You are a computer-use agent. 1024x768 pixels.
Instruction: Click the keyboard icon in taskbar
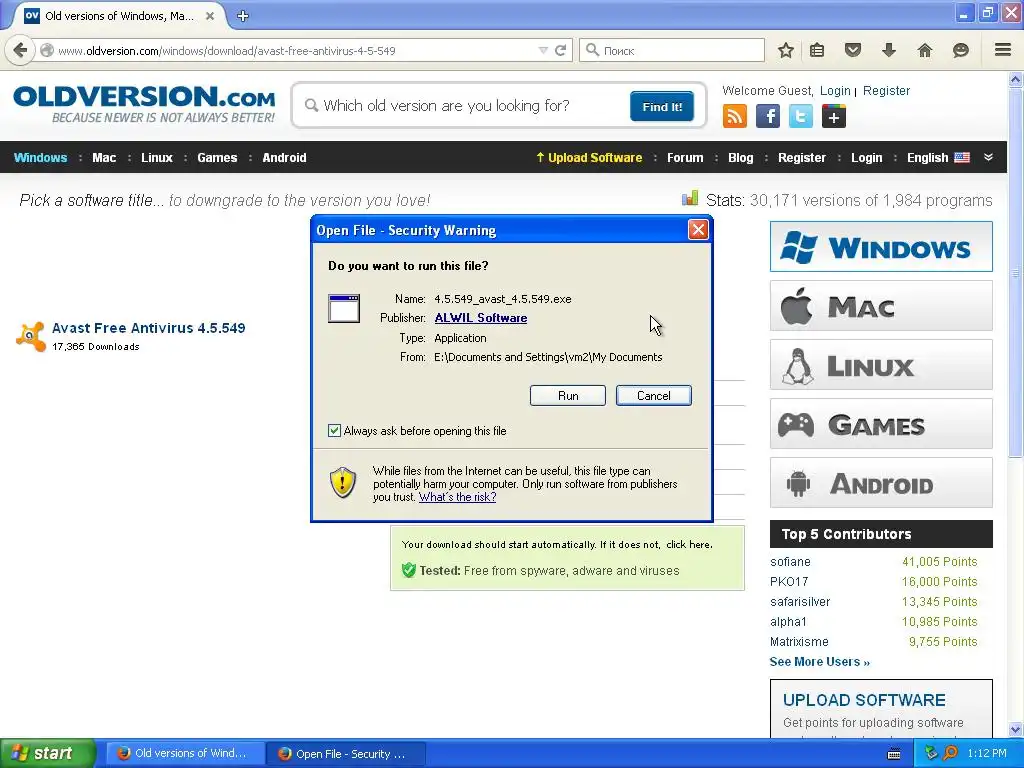coord(894,754)
